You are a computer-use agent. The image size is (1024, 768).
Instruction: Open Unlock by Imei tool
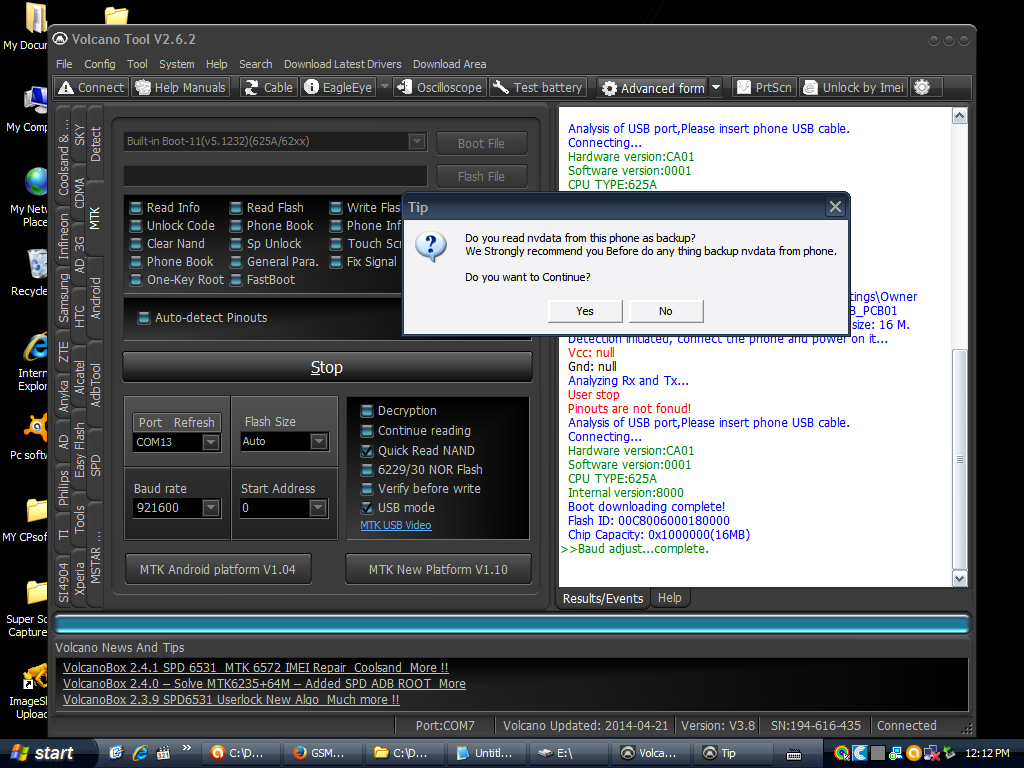[854, 88]
